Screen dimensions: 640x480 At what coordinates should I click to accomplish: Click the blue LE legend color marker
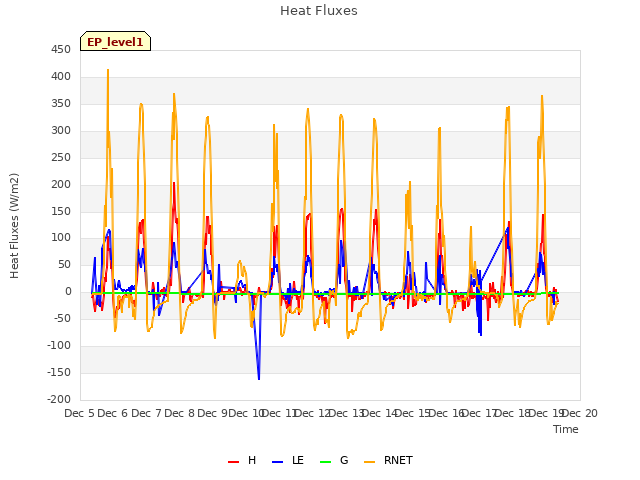coord(278,462)
